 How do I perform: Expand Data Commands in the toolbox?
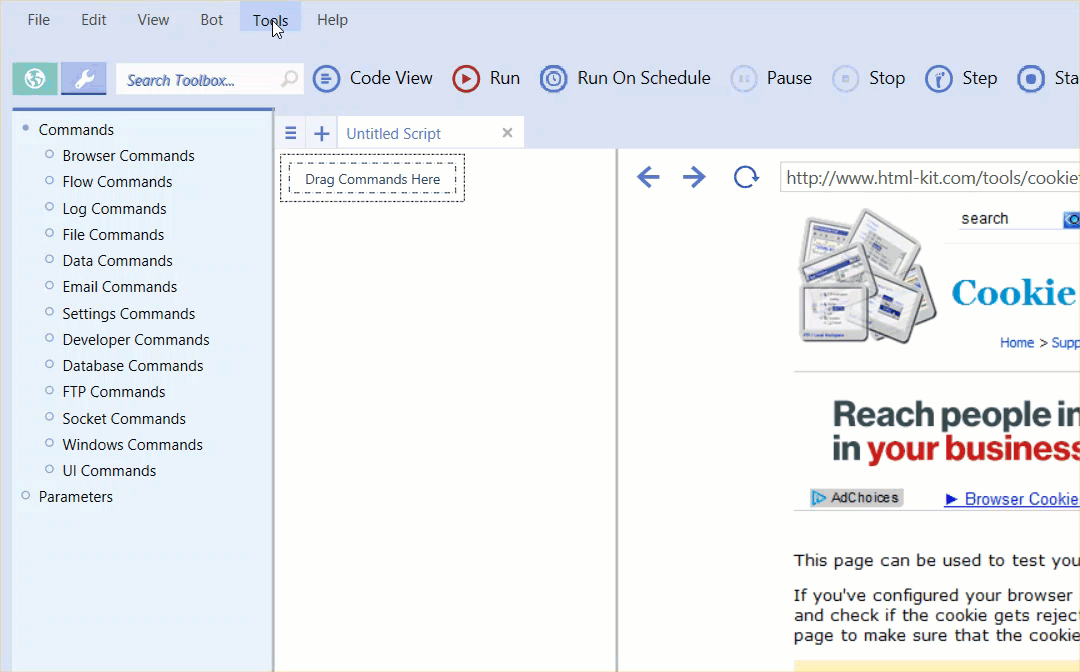coord(50,259)
